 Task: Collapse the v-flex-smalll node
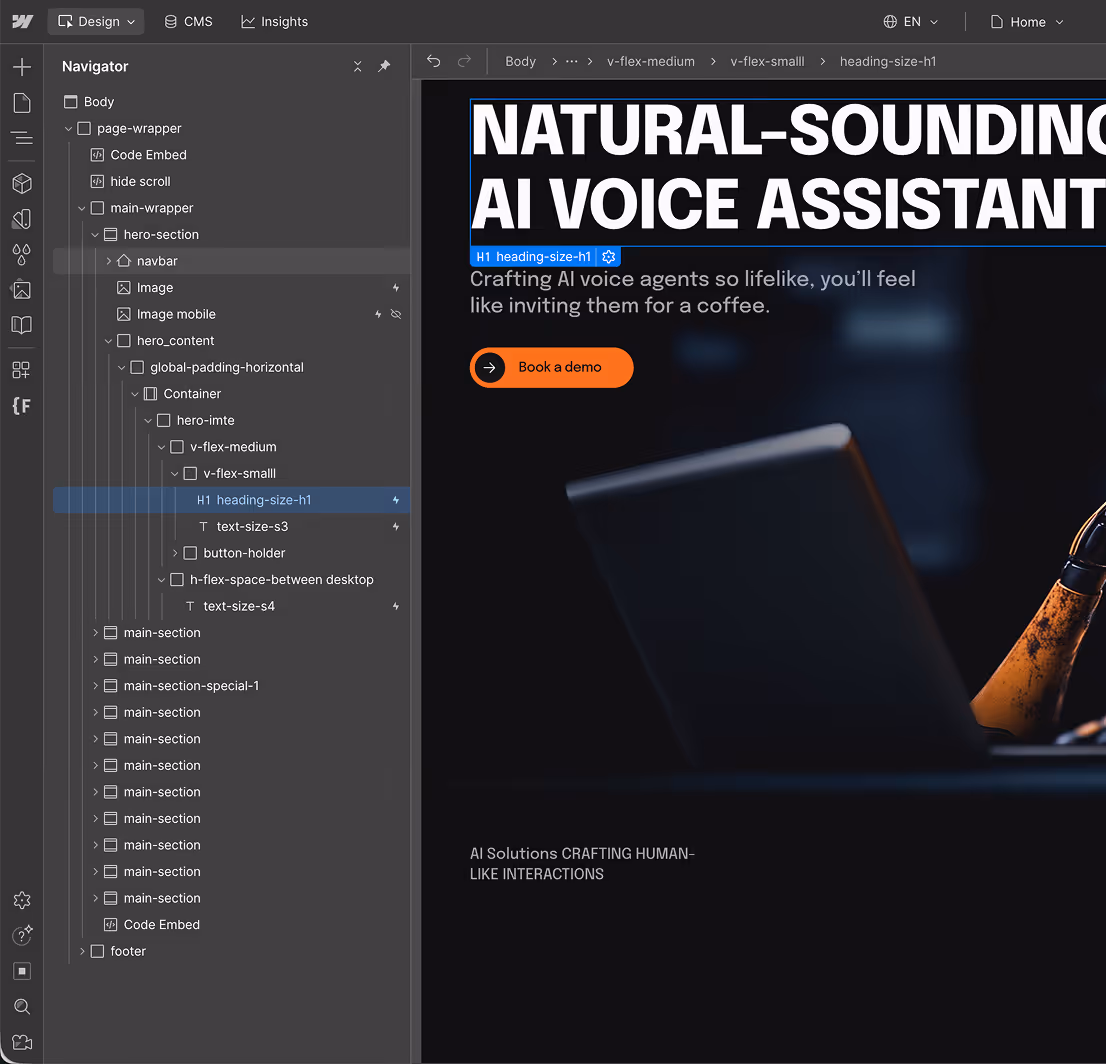pos(175,474)
